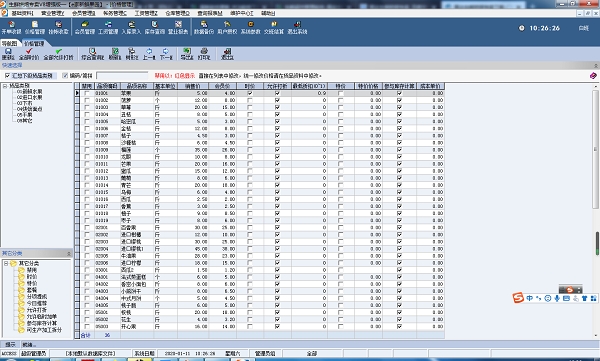
Task: Go to previous record with 上一 arrow
Action: coord(149,54)
